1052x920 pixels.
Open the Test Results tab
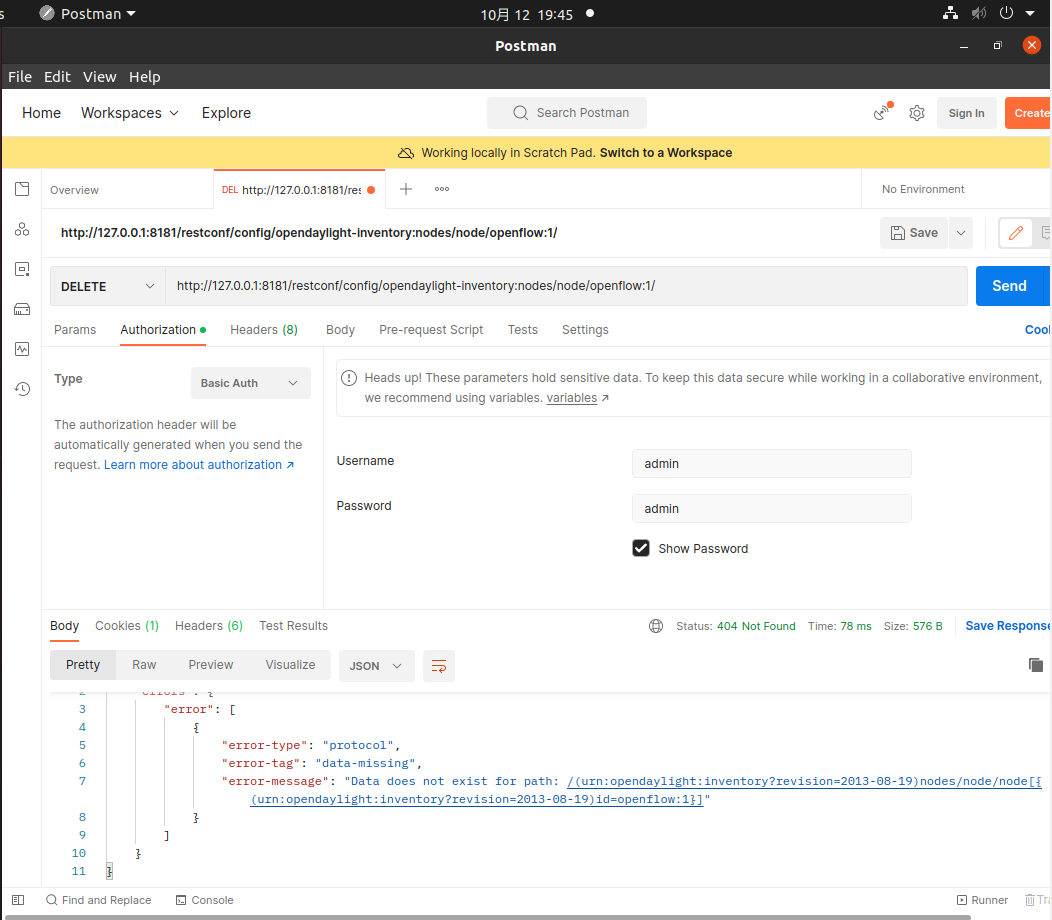[293, 625]
